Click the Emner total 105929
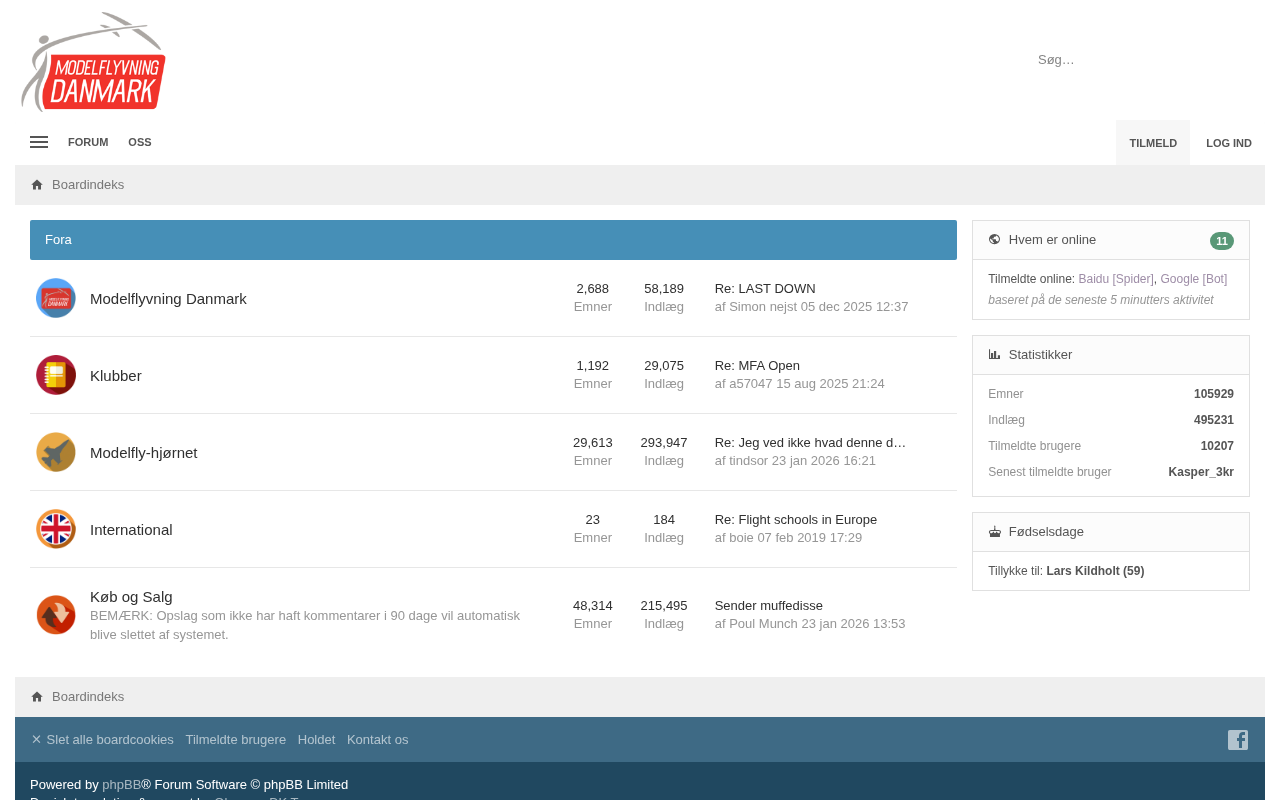Screen dimensions: 1280x800 click(x=1214, y=394)
